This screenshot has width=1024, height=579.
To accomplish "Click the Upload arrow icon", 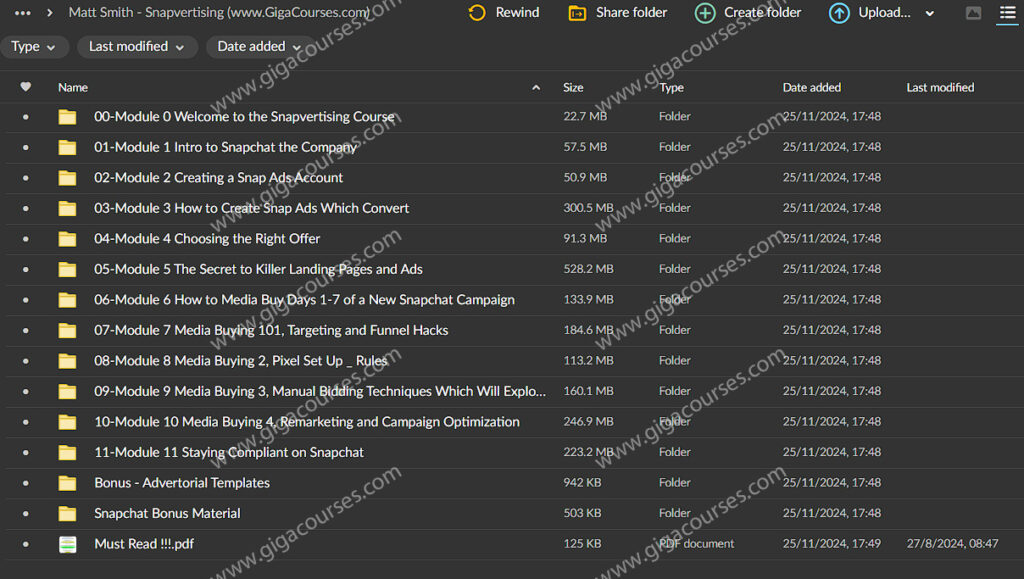I will tap(839, 13).
